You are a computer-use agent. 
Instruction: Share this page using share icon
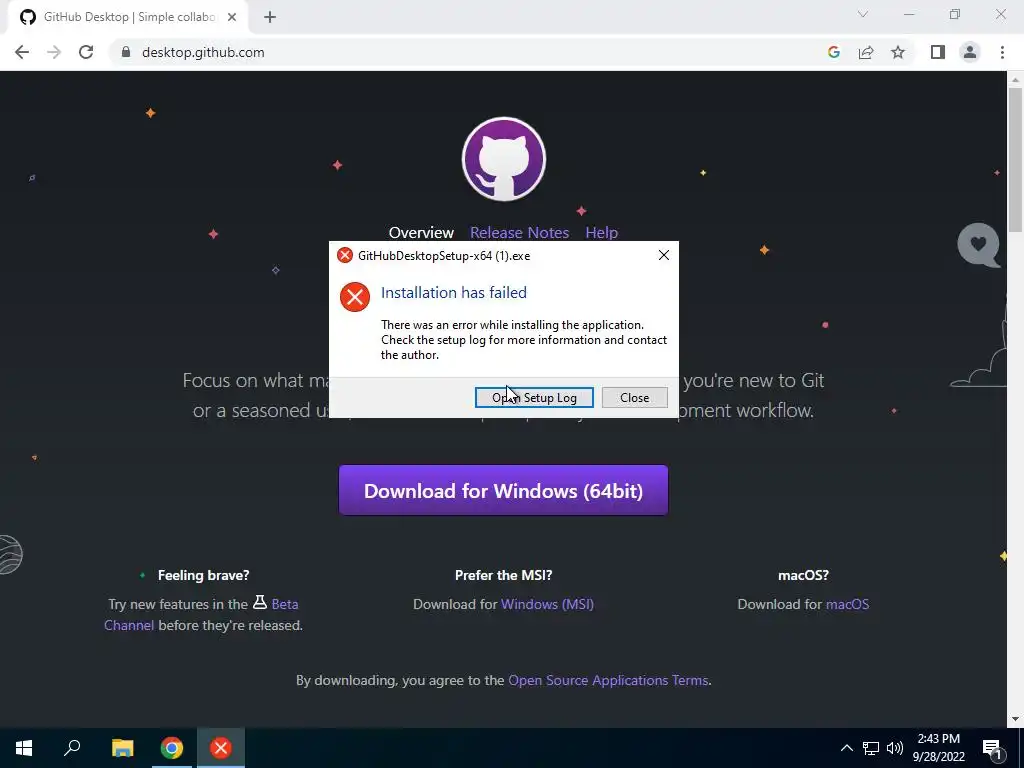coord(866,52)
